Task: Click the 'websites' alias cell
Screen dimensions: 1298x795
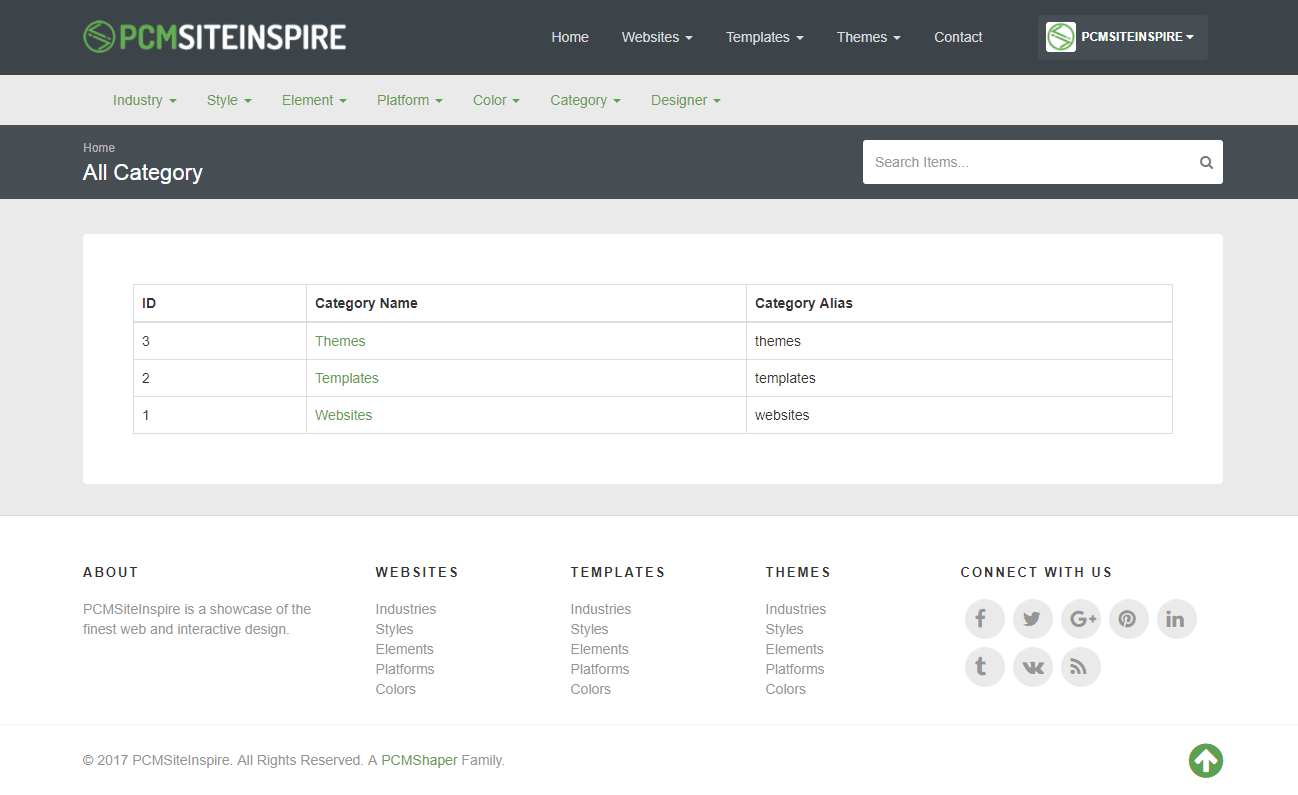Action: pos(959,415)
